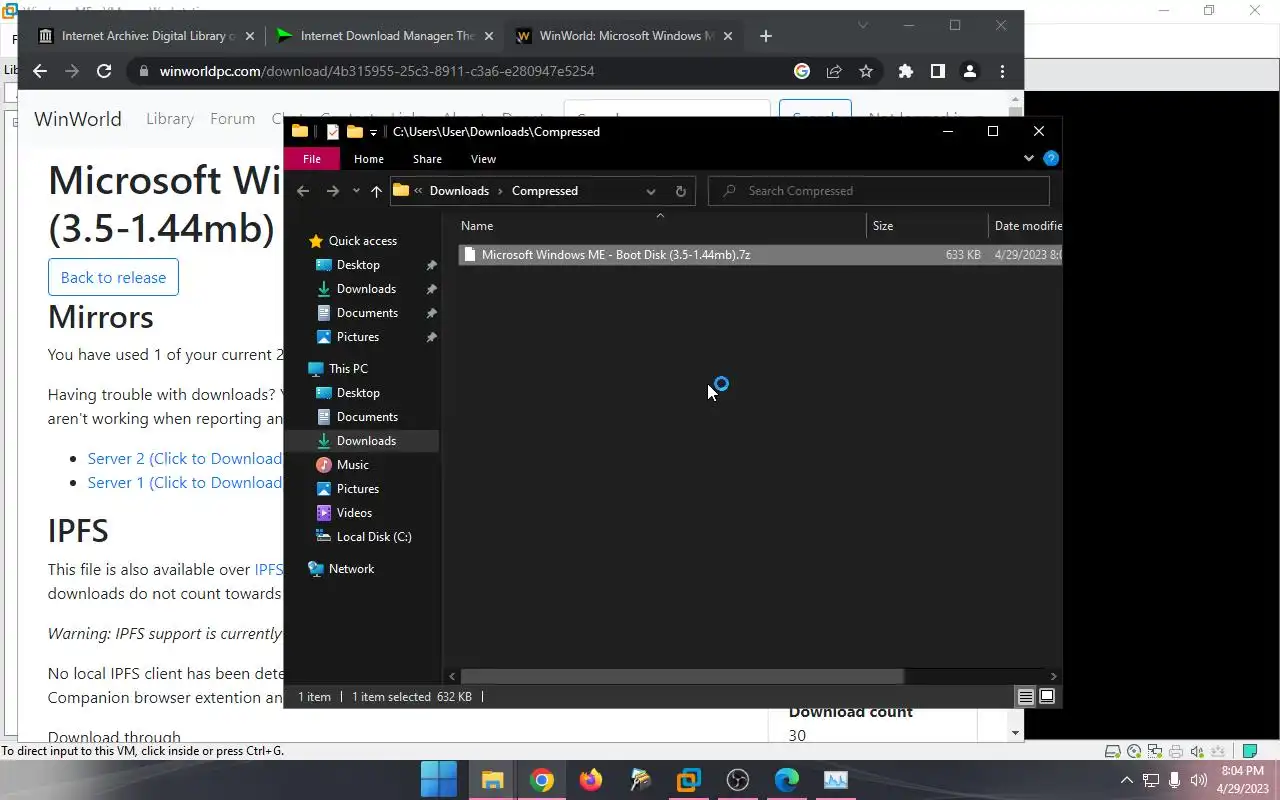This screenshot has width=1280, height=800.
Task: Click Compressed in the address breadcrumb
Action: pyautogui.click(x=545, y=191)
